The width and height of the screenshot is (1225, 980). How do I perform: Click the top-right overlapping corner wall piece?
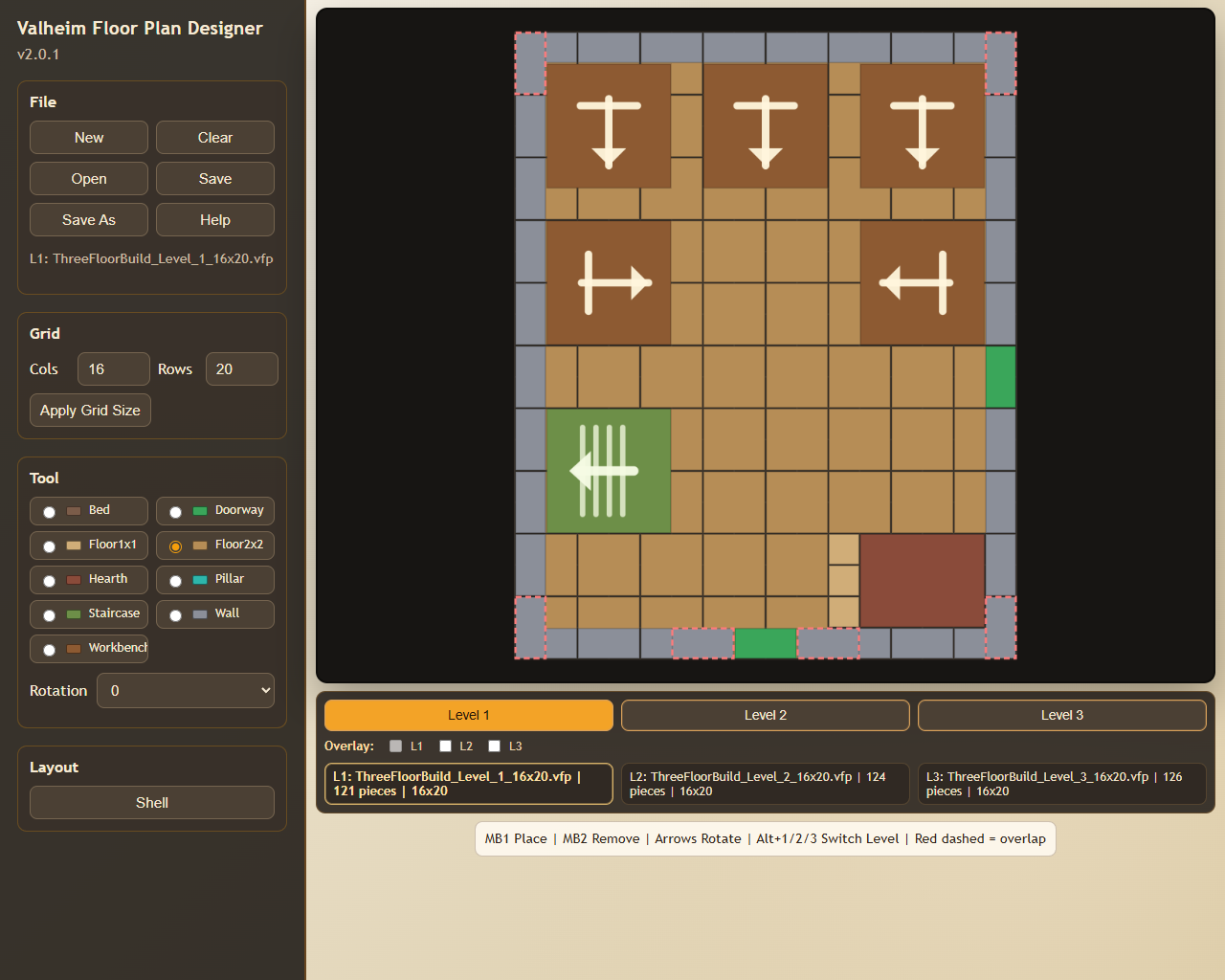[x=1001, y=63]
